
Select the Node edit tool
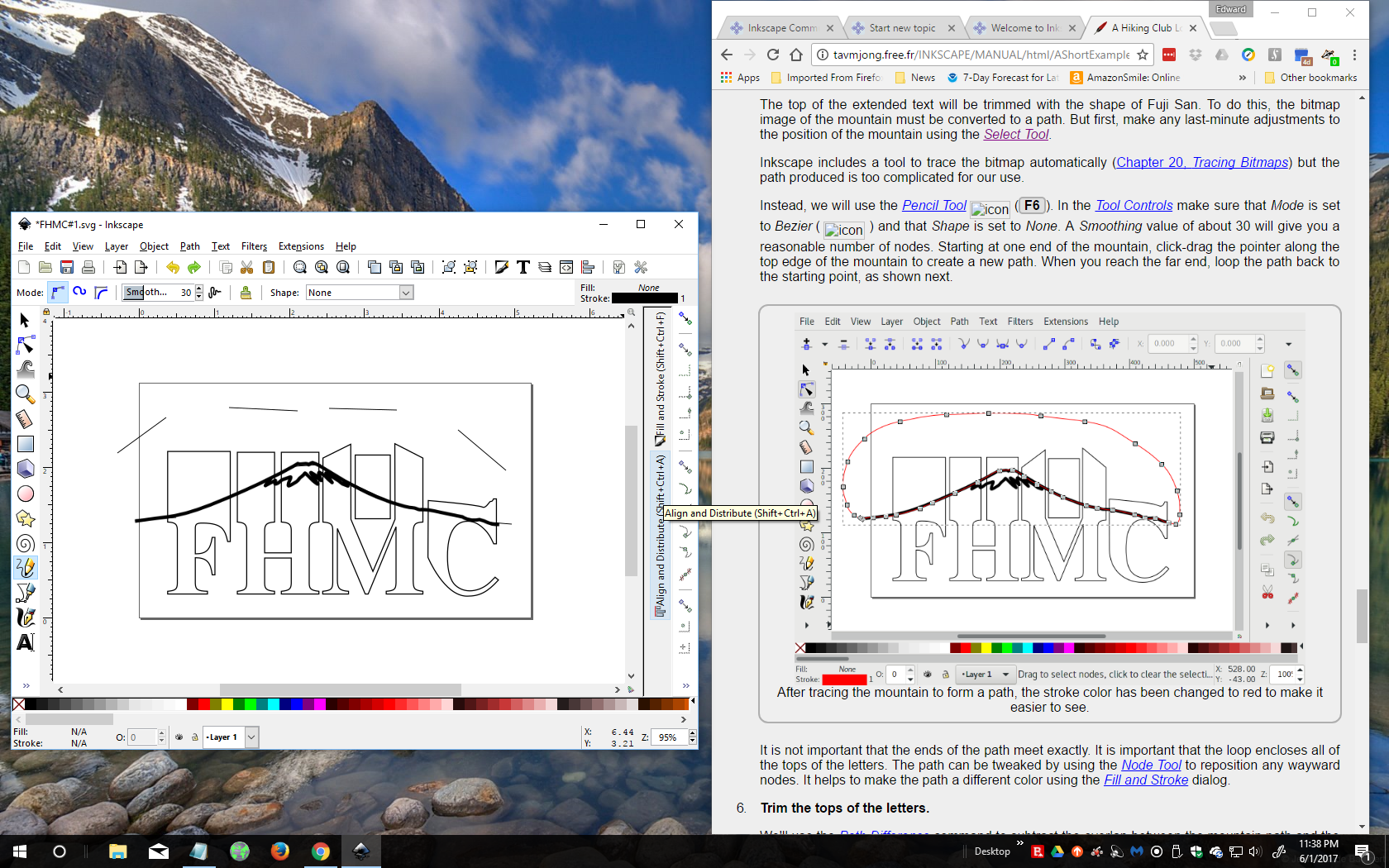pos(25,345)
